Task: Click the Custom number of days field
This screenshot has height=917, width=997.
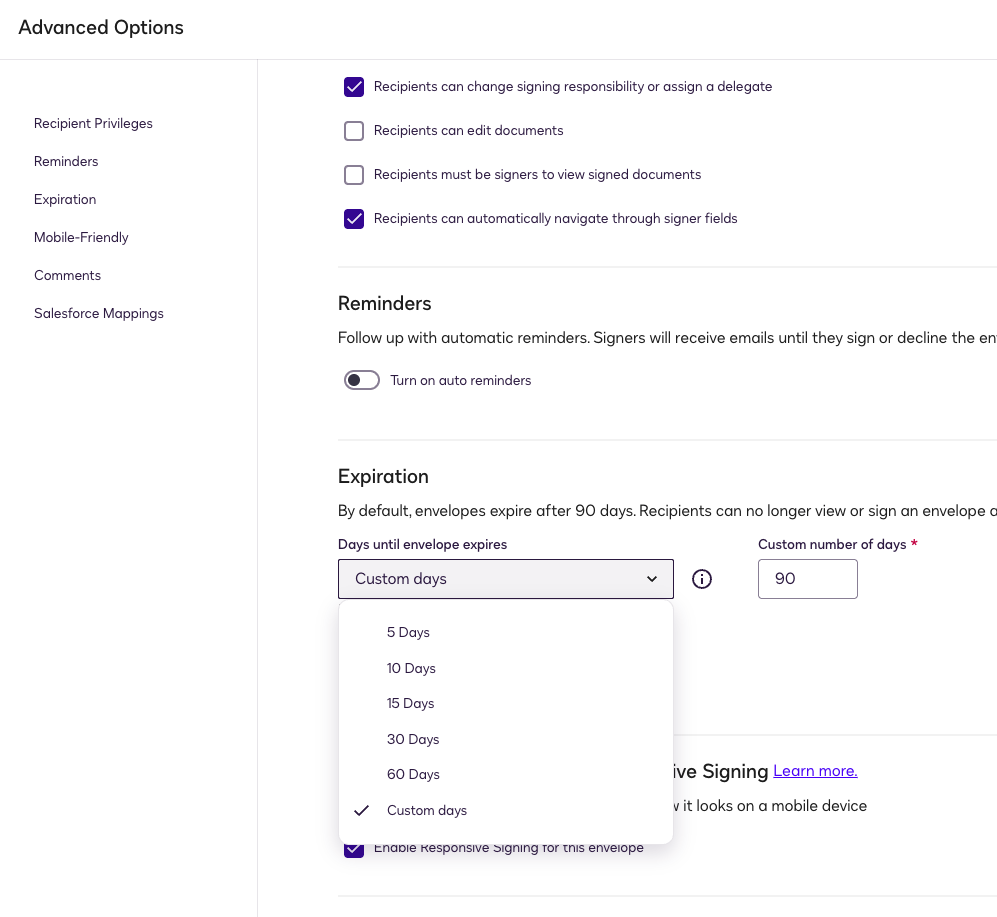Action: (x=808, y=579)
